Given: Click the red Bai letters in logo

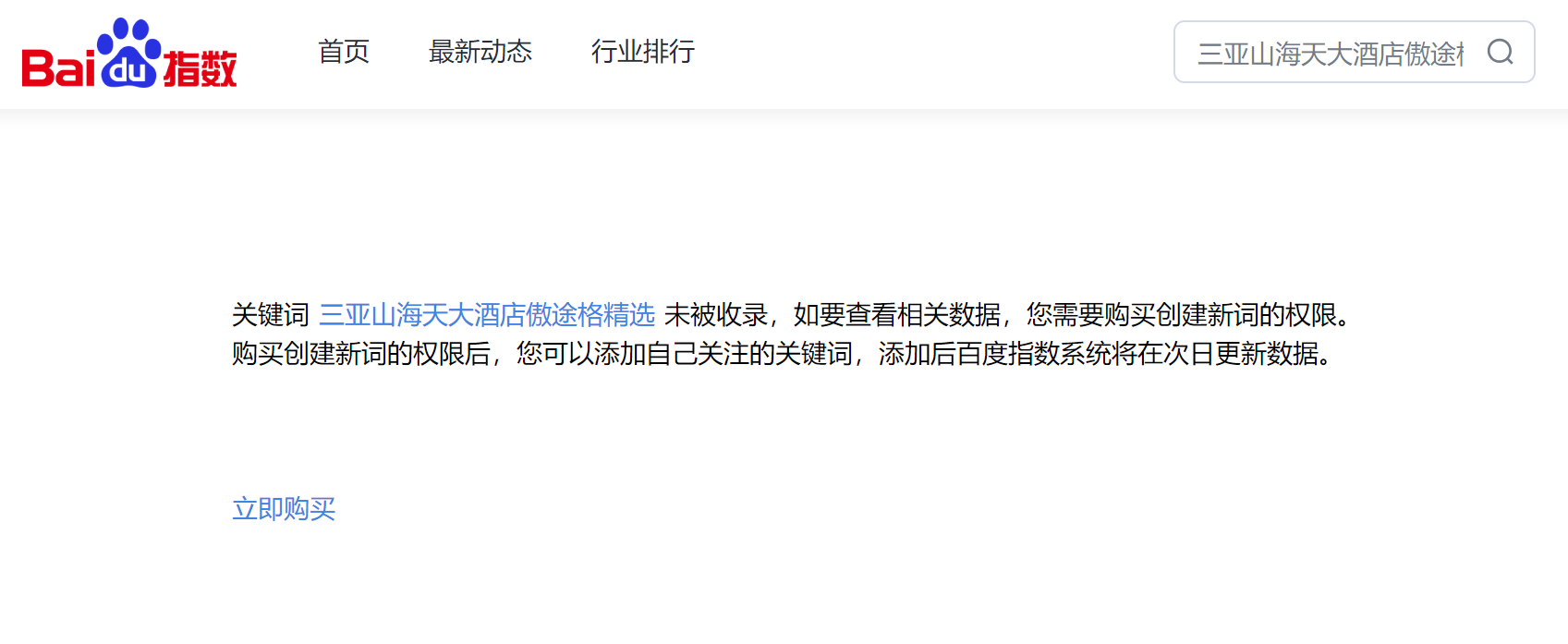Looking at the screenshot, I should (58, 67).
